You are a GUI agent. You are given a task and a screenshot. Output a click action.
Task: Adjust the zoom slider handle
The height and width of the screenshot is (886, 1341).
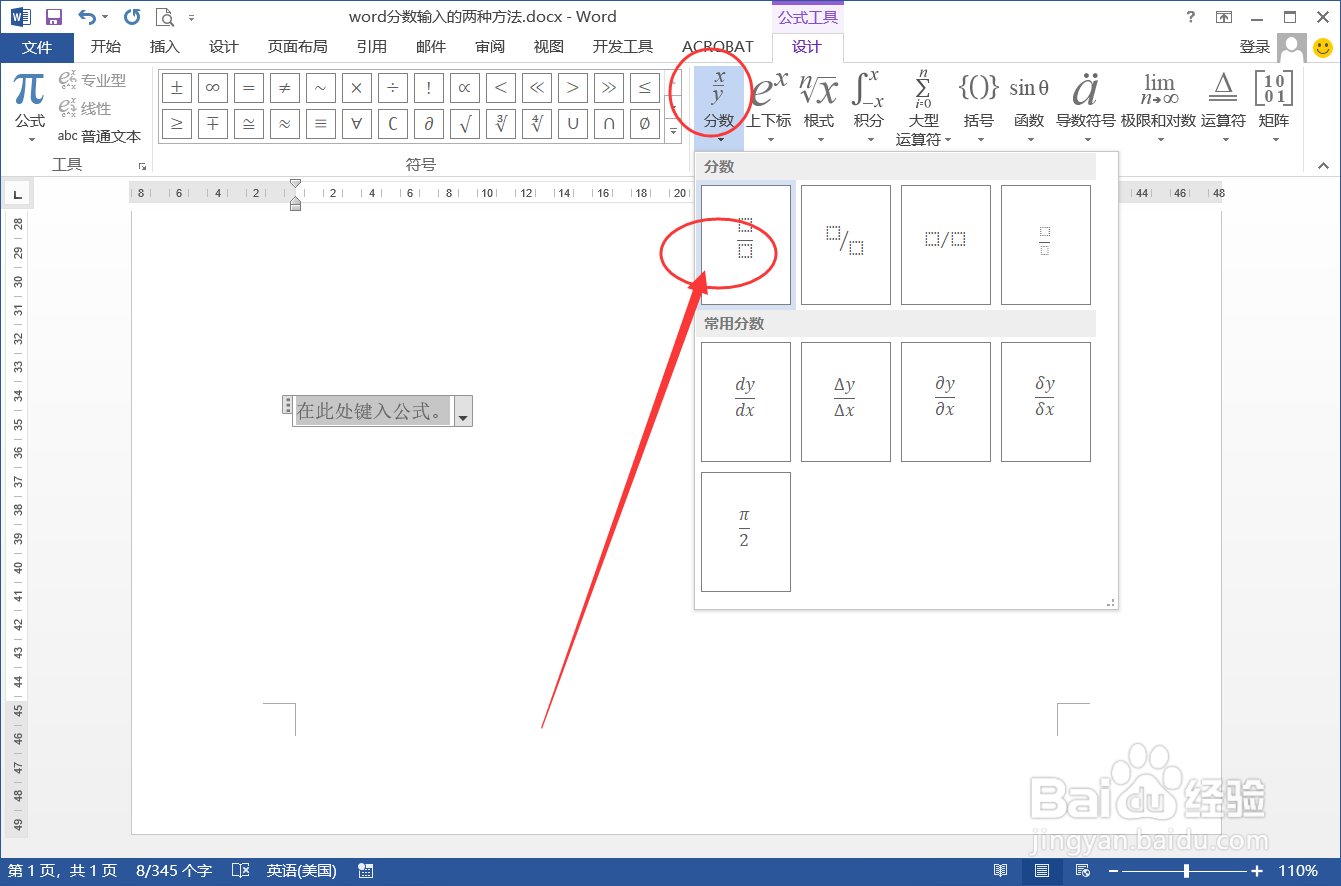click(1186, 871)
